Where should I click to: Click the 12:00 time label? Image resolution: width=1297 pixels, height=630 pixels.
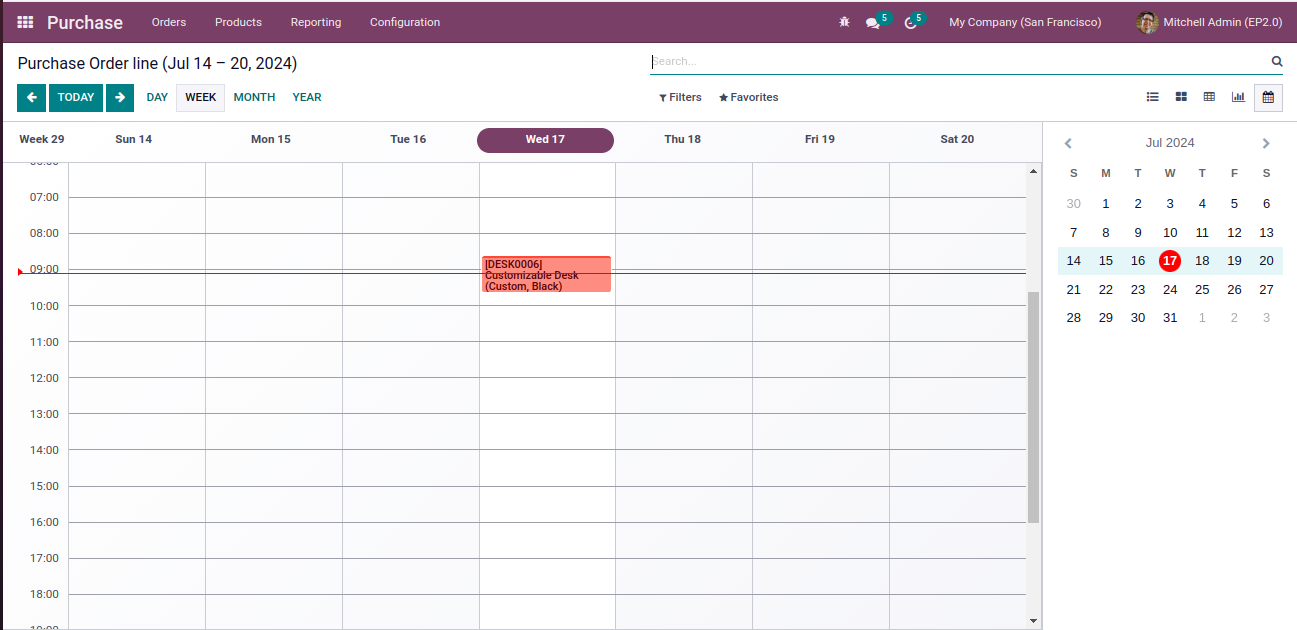click(45, 378)
